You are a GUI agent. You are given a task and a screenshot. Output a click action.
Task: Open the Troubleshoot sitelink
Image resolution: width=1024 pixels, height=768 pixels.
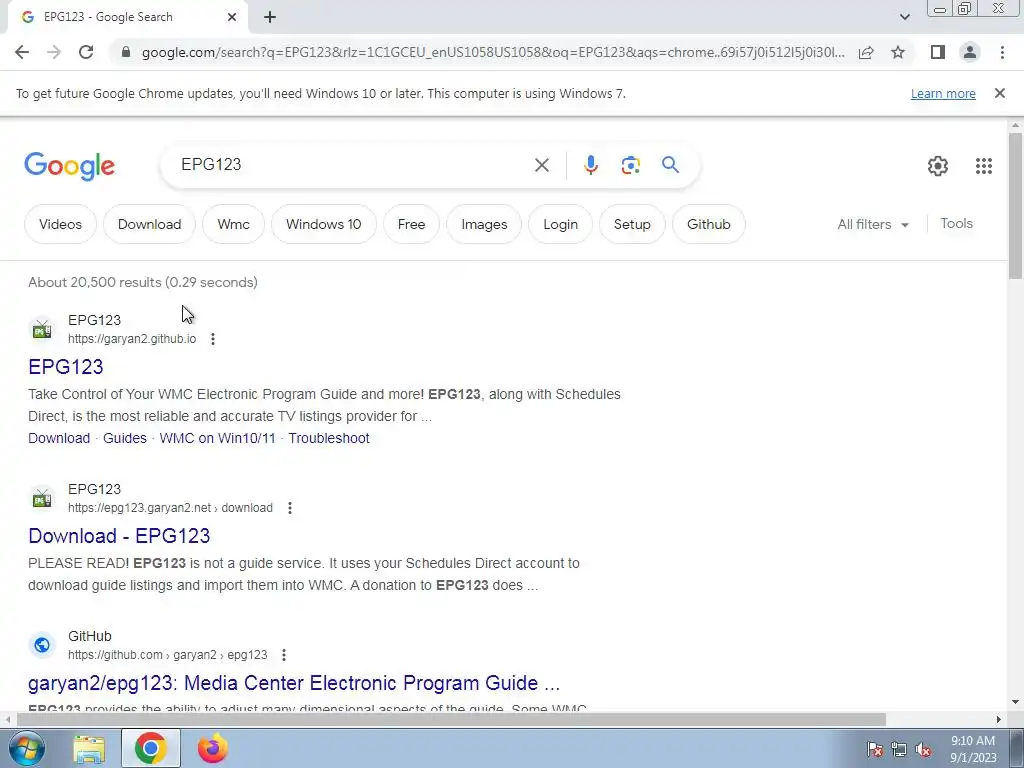pos(329,438)
